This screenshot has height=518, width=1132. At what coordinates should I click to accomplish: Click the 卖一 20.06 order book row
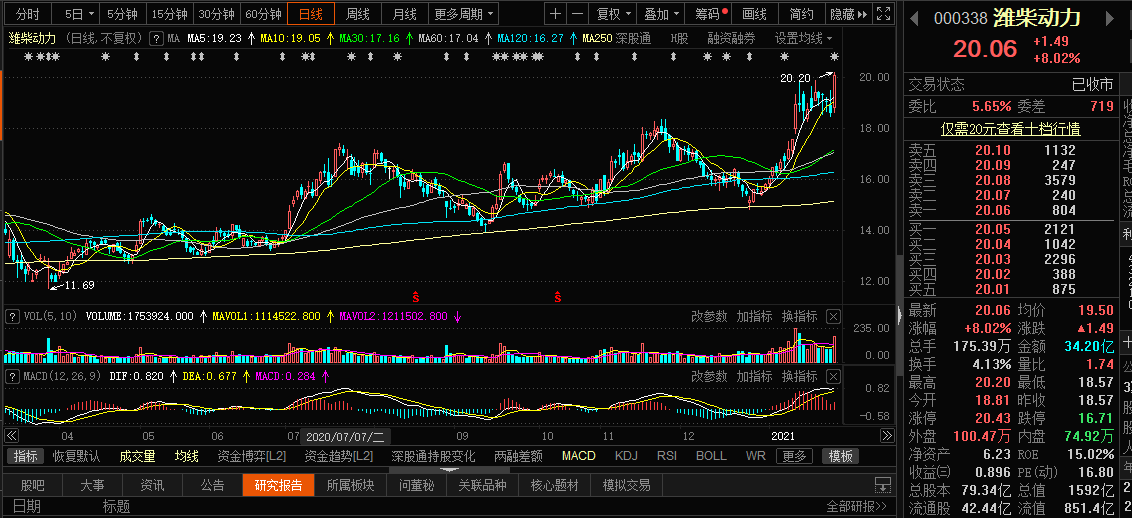[1010, 211]
